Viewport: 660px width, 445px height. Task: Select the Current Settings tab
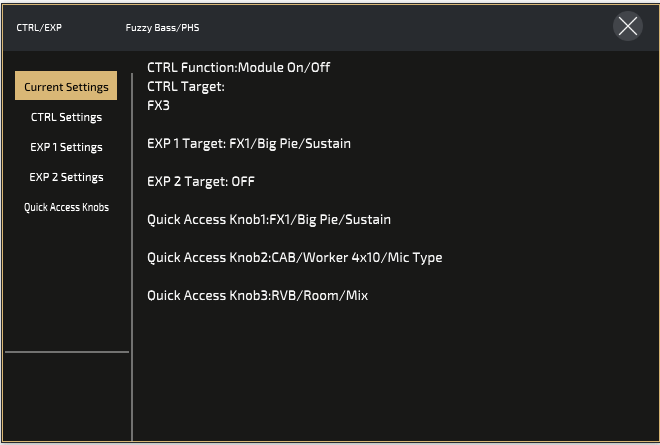coord(66,87)
